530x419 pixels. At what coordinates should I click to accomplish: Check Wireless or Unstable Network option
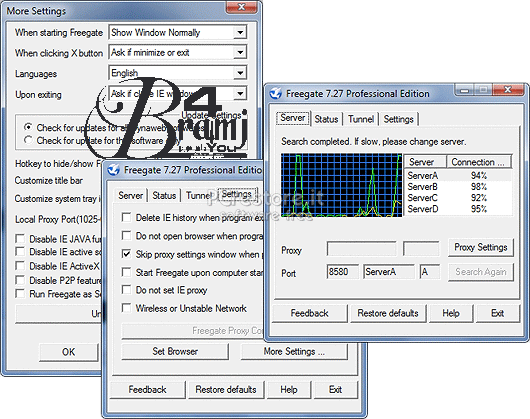click(x=126, y=308)
